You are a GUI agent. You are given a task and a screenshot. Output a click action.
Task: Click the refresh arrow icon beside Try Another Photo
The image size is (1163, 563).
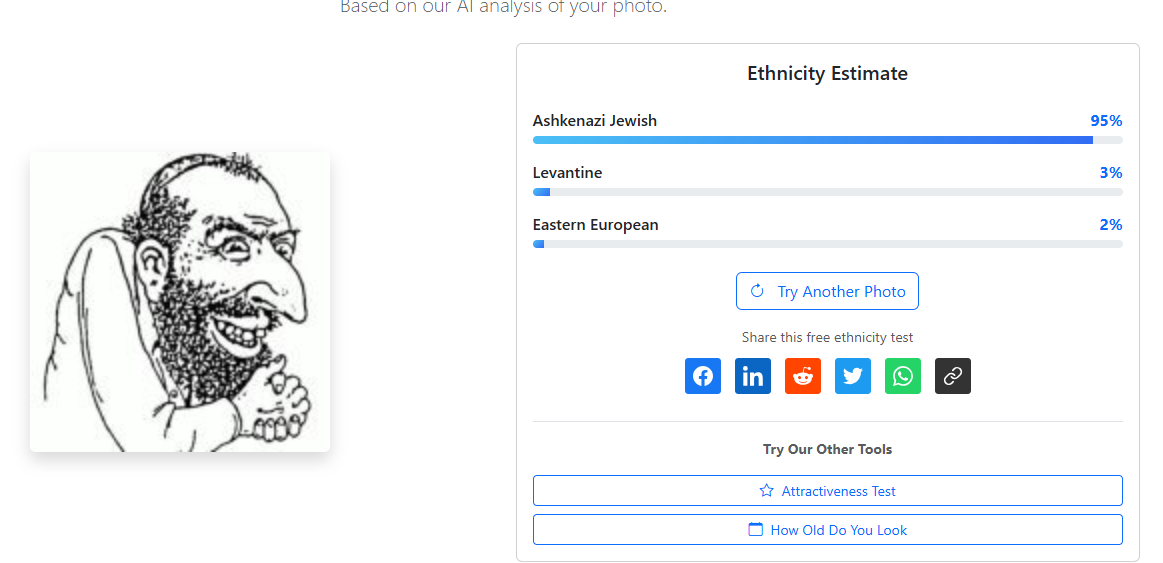(x=757, y=291)
